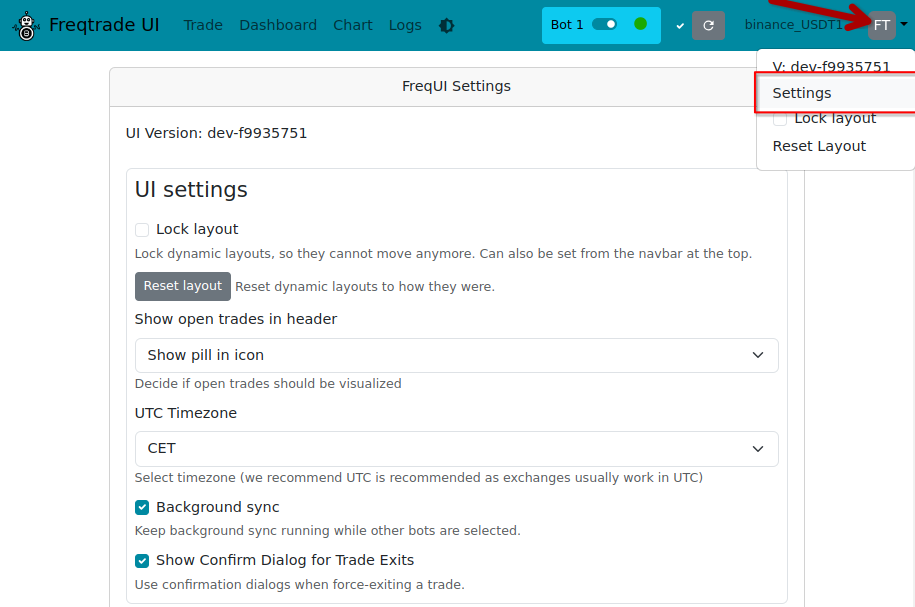Click the reload bot data icon

tap(708, 25)
